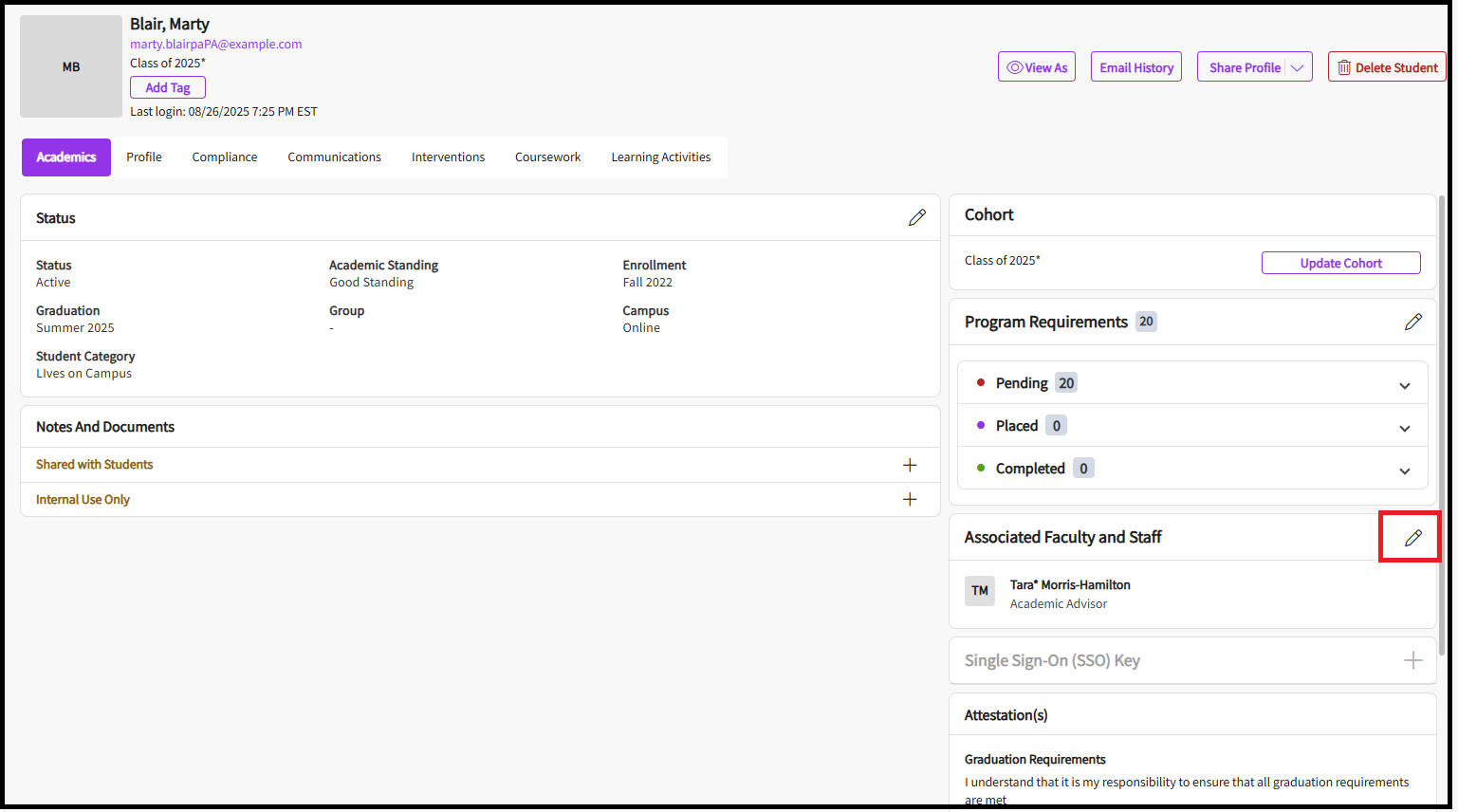Edit the Status section with pencil icon

click(x=916, y=218)
